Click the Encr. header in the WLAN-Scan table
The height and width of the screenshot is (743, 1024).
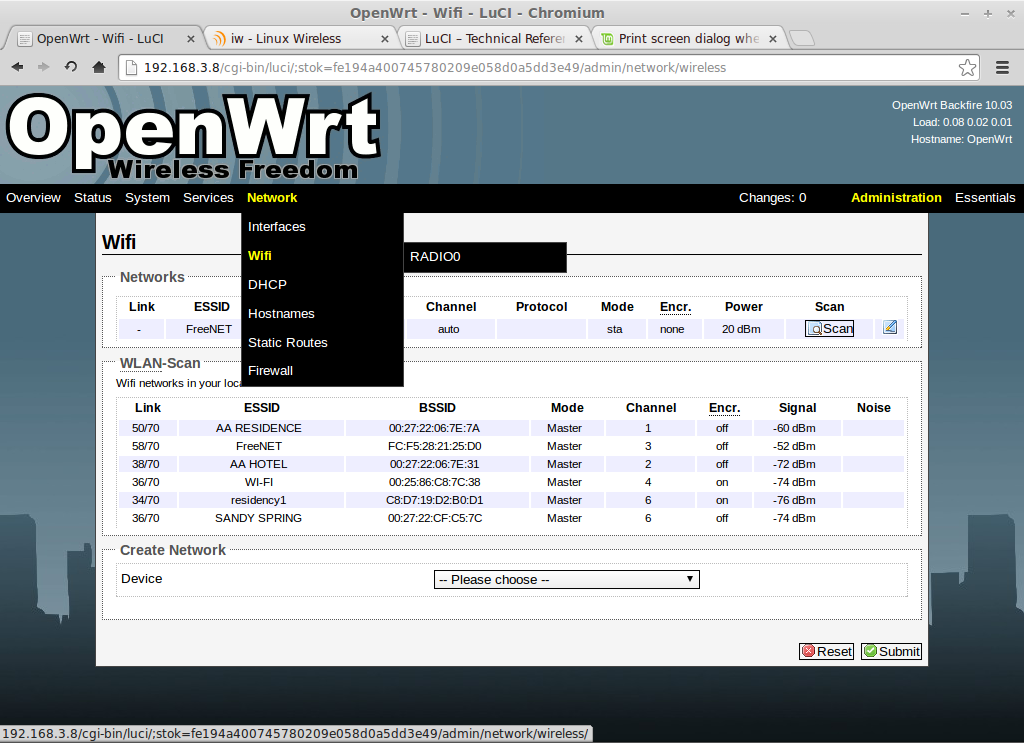tap(724, 408)
